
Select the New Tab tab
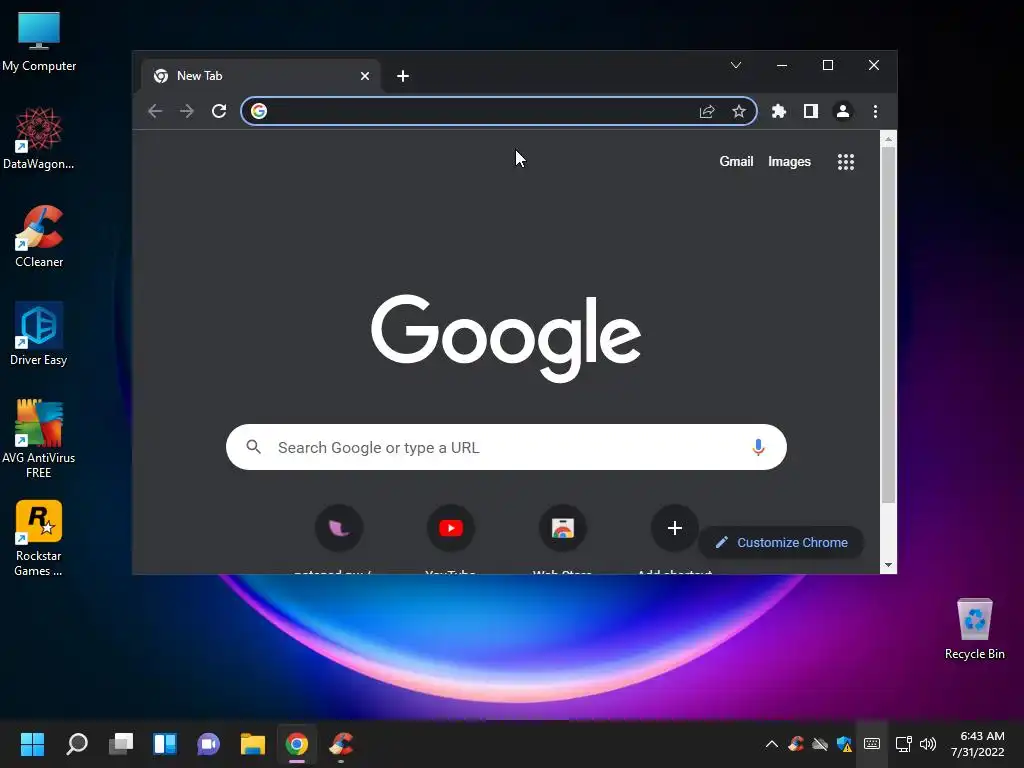[x=261, y=76]
